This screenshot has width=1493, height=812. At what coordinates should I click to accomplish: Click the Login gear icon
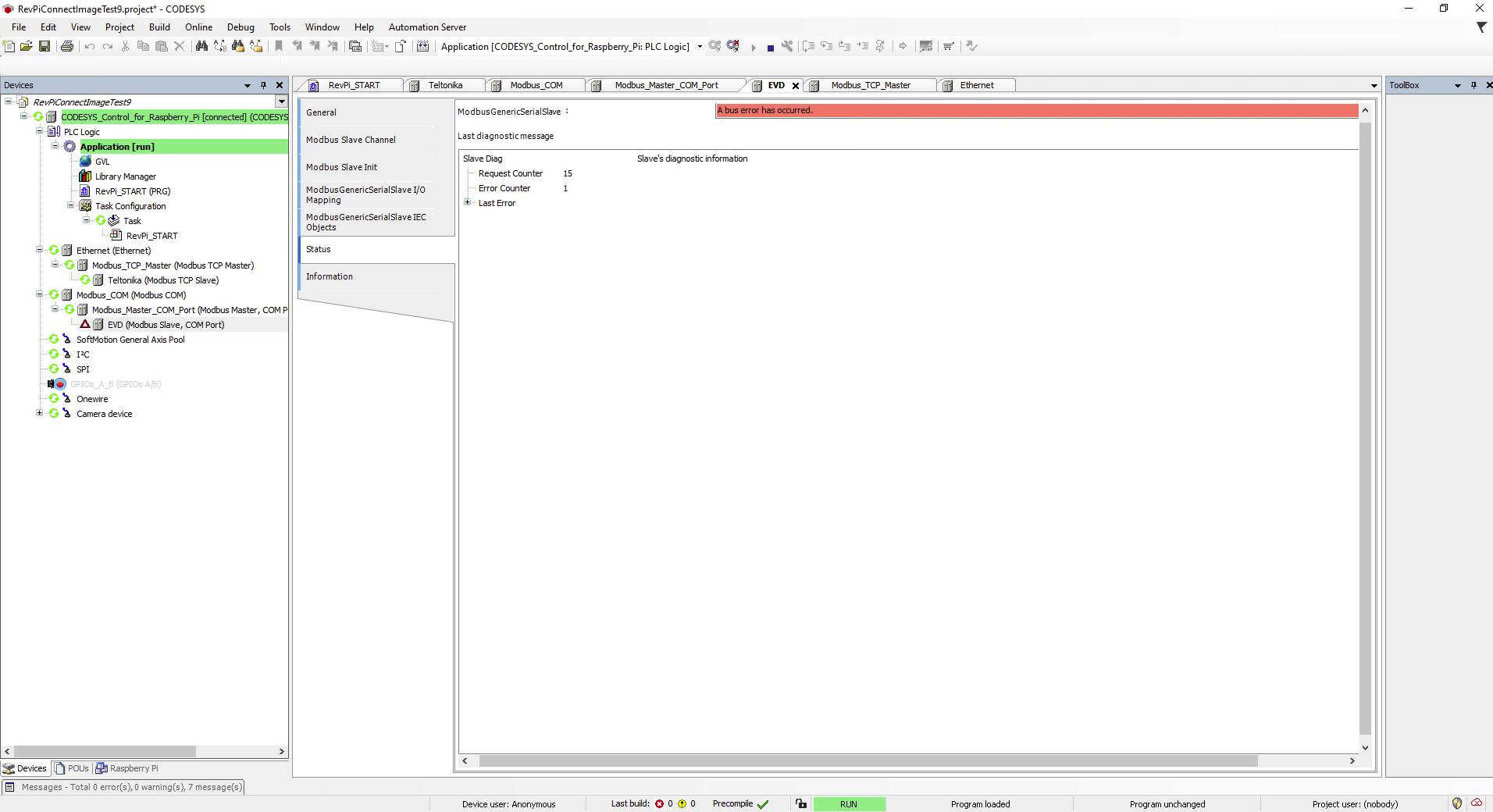tap(714, 46)
